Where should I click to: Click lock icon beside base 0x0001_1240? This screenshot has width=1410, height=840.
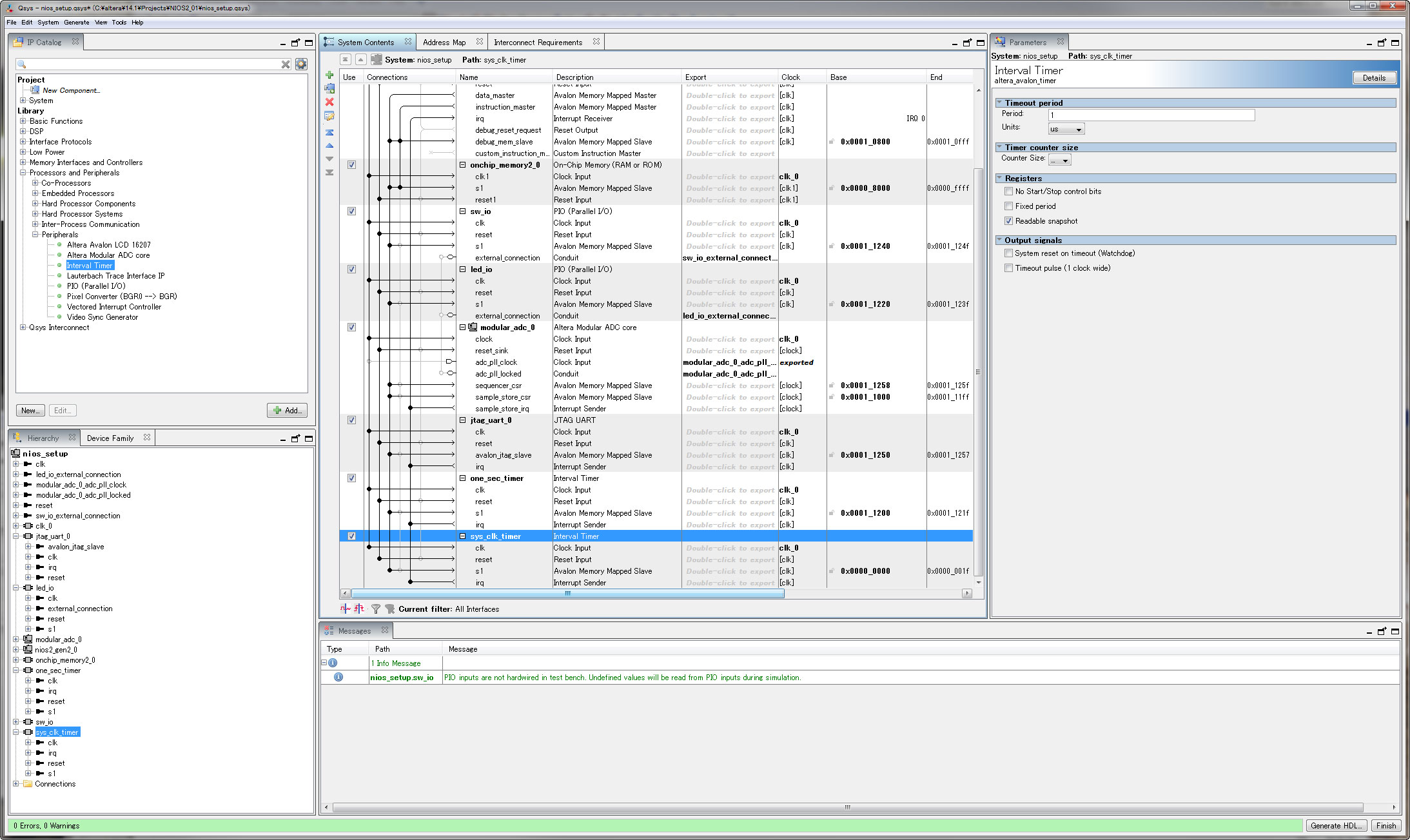click(832, 246)
